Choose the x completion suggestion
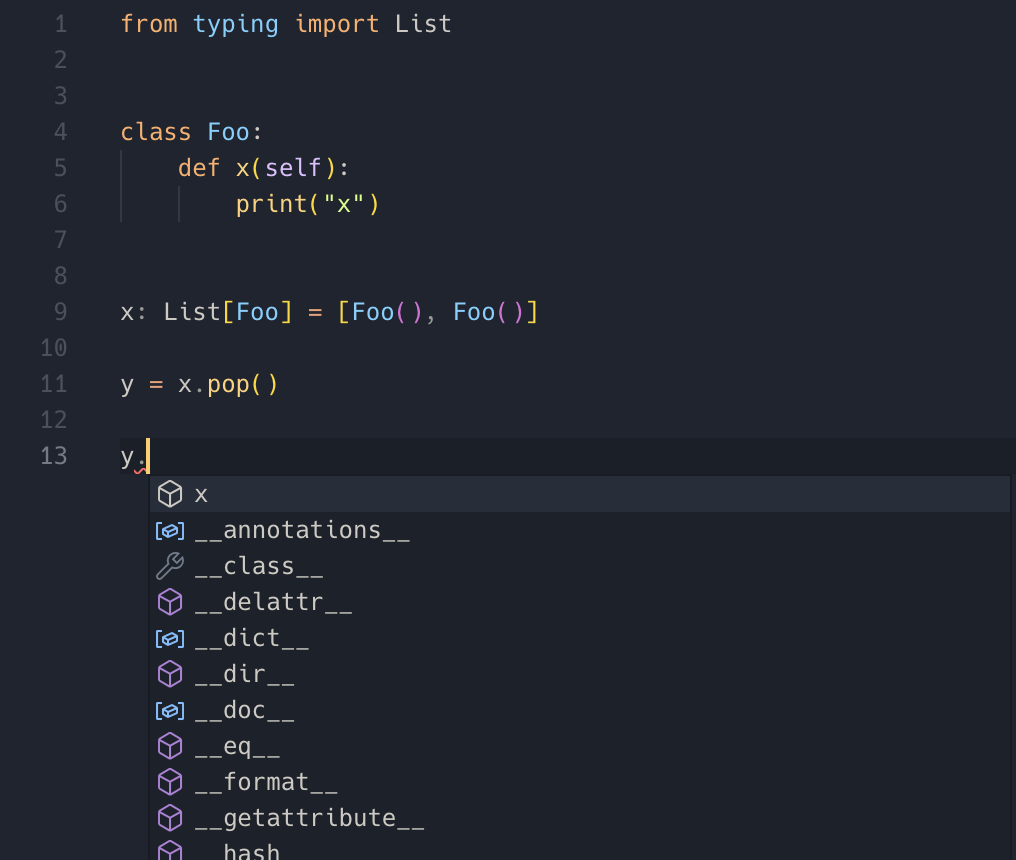1016x860 pixels. (580, 494)
